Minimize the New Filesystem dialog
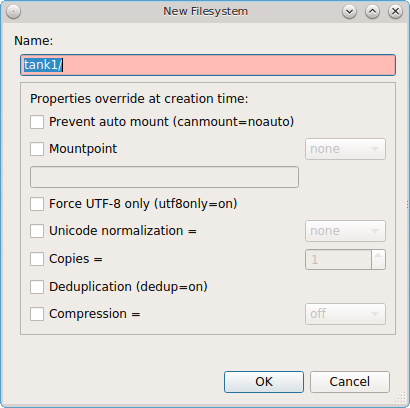Screen dimensions: 410x408 click(349, 12)
